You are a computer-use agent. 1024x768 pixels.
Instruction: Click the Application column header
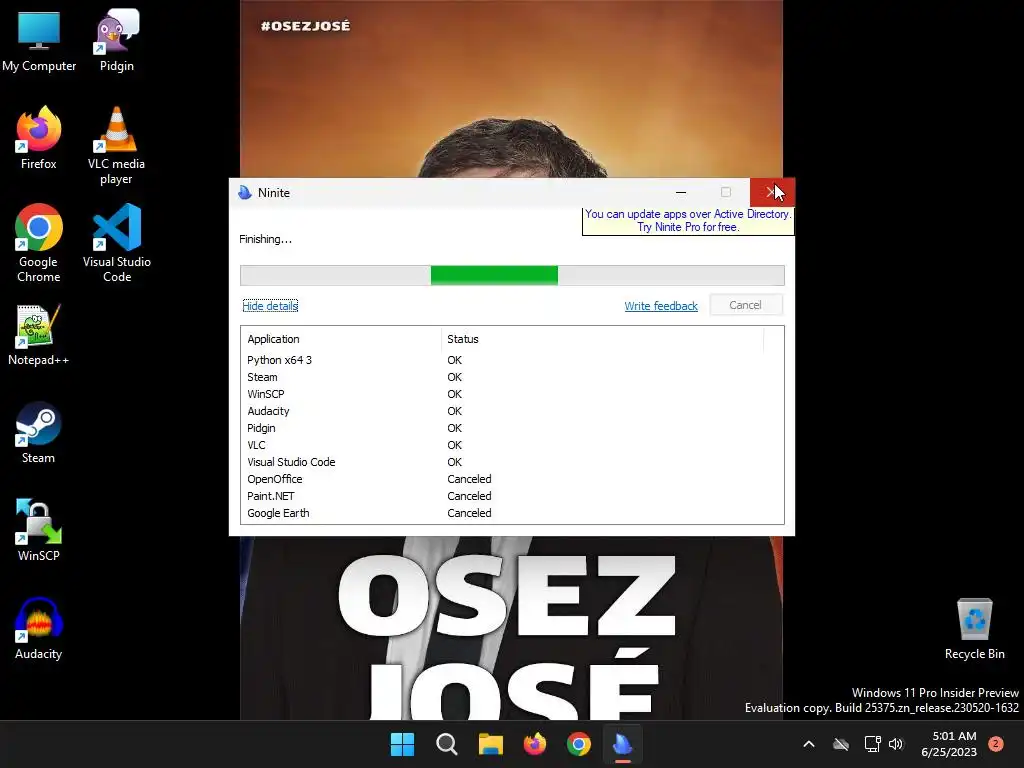coord(342,339)
